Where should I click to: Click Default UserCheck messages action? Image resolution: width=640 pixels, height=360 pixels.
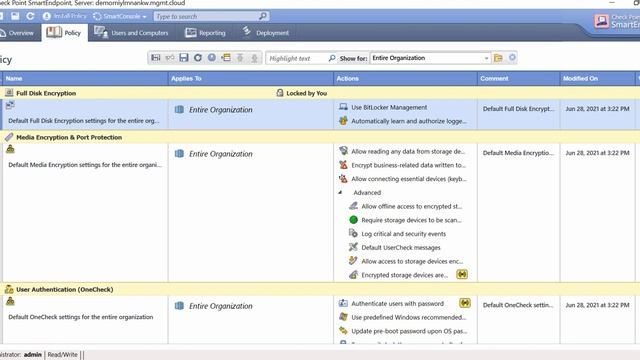click(x=401, y=248)
